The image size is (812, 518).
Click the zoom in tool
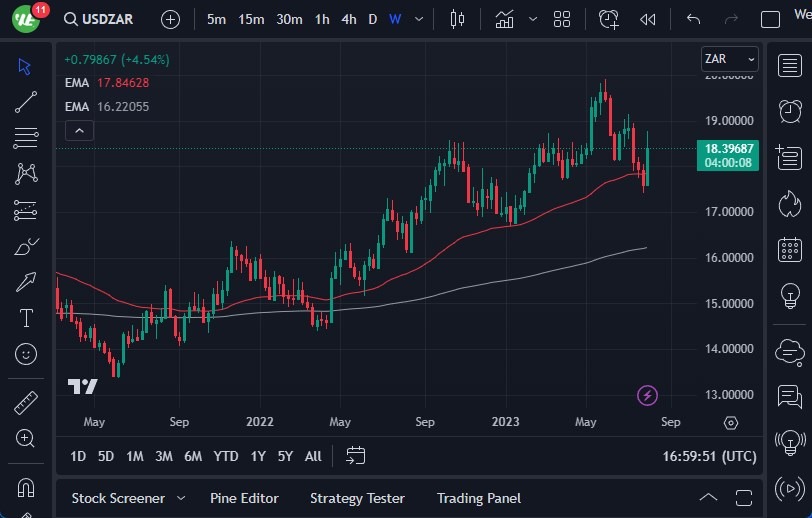26,439
